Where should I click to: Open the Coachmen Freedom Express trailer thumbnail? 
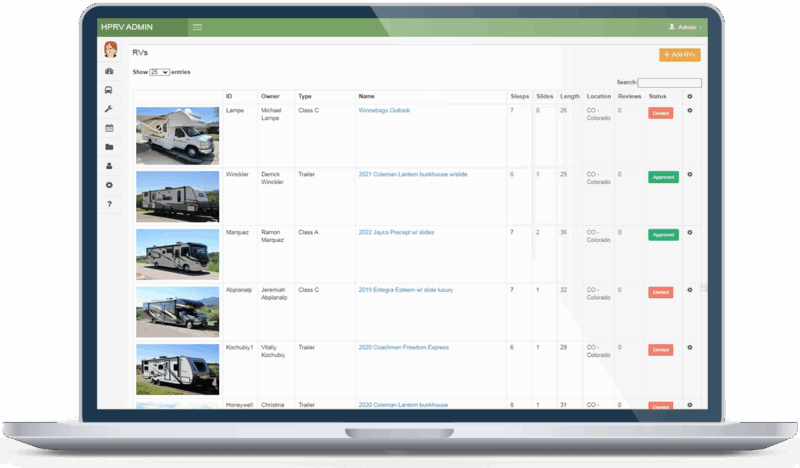click(178, 370)
